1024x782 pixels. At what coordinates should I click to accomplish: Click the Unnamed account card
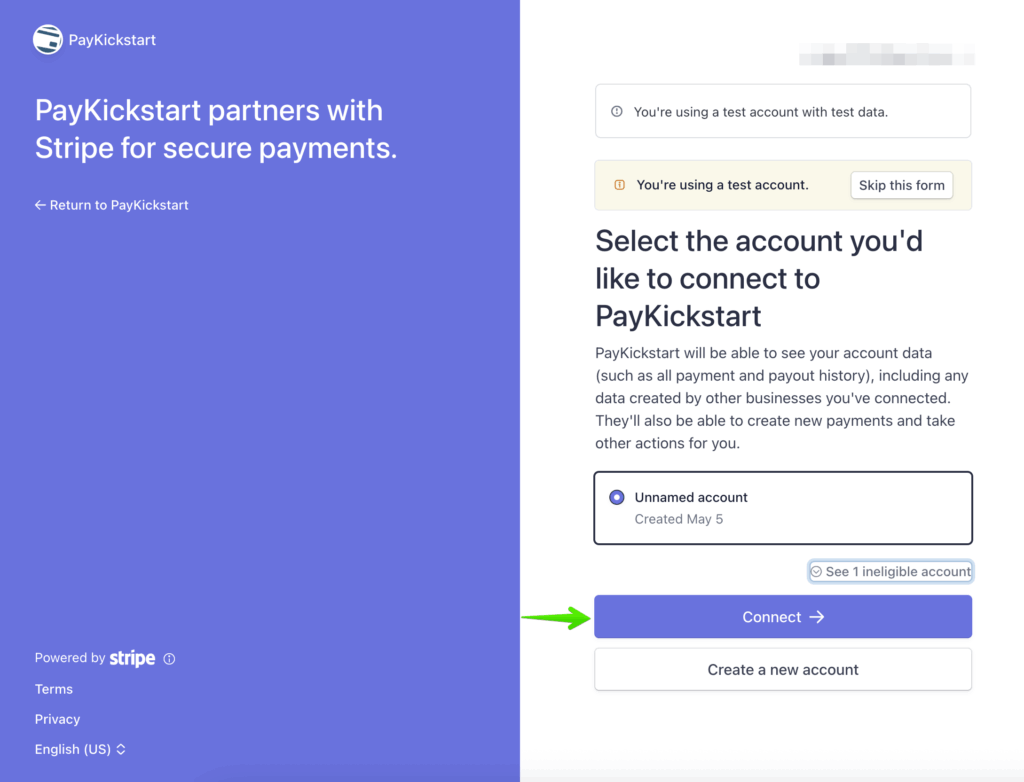click(x=783, y=508)
